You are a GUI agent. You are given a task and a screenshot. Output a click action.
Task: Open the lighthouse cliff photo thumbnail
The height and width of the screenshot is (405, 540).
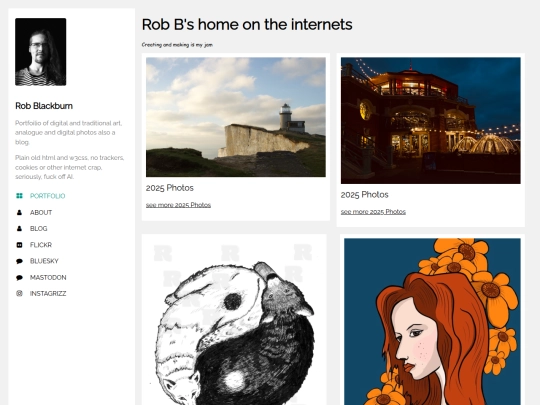pos(236,117)
